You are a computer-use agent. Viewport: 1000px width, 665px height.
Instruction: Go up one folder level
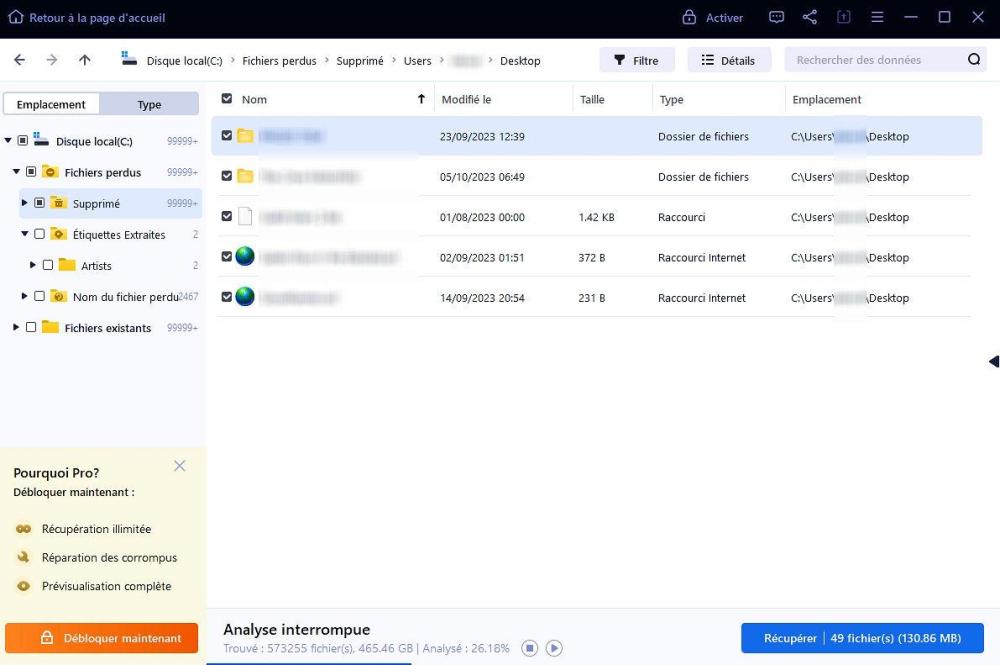click(84, 60)
